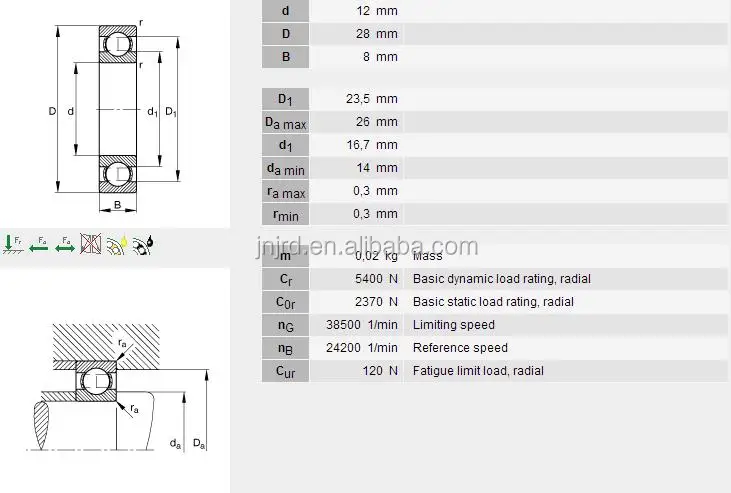Select the bore diameter d row label
Image resolution: width=731 pixels, height=493 pixels.
point(285,11)
